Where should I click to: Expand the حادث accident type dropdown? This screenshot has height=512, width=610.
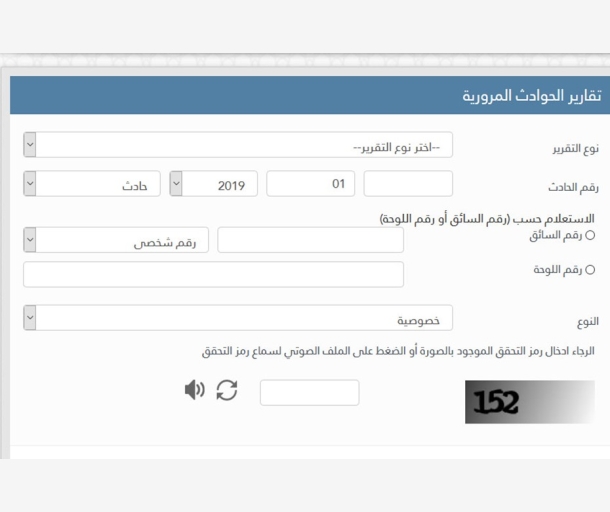click(92, 183)
